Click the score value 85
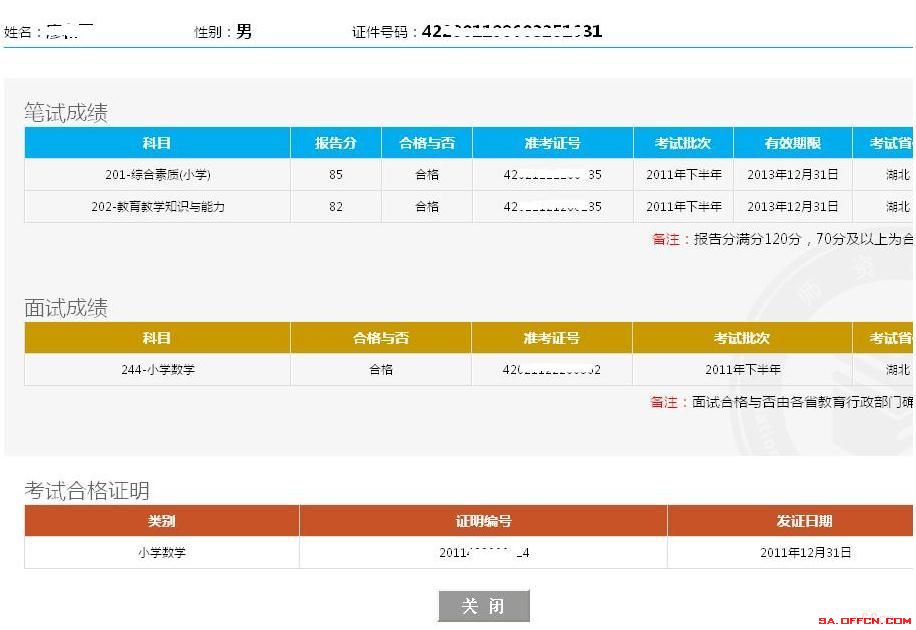916x630 pixels. [x=336, y=175]
